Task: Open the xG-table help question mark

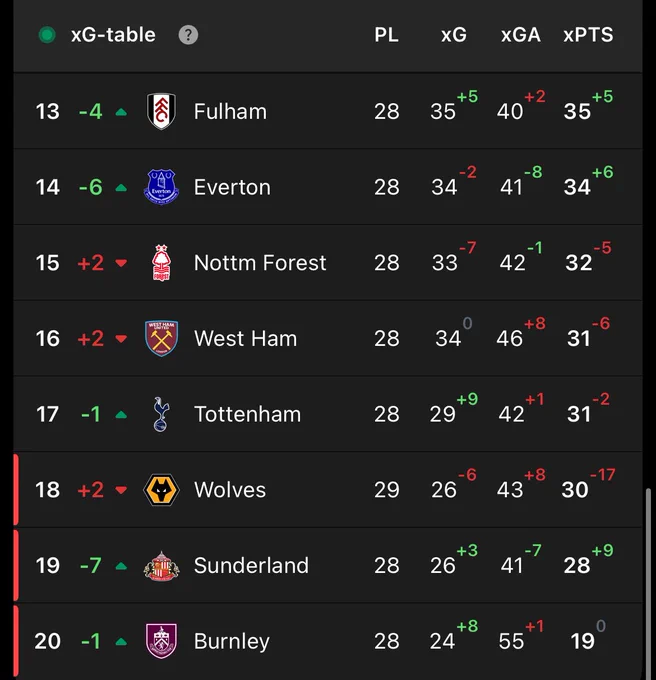Action: pyautogui.click(x=188, y=35)
